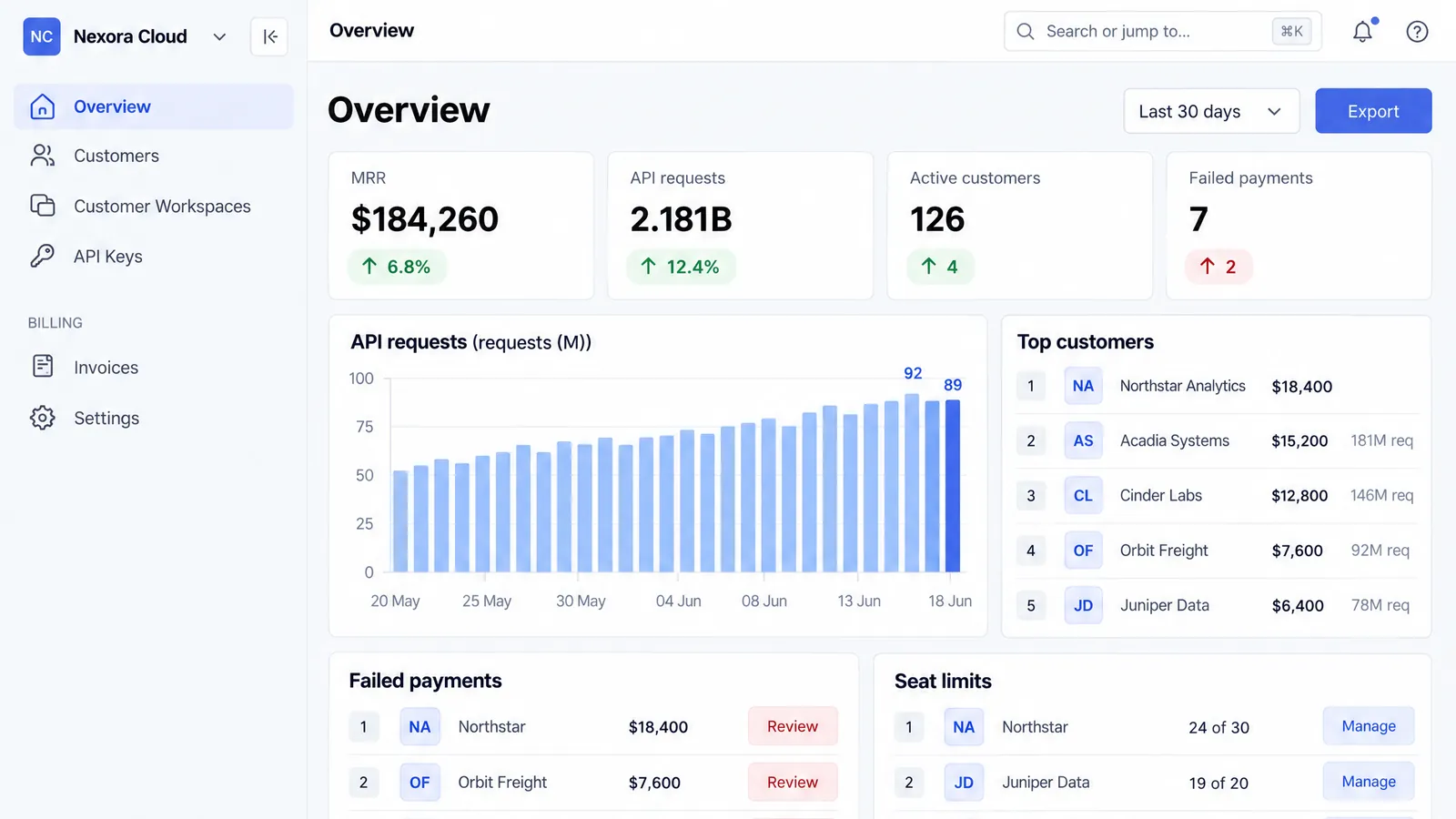Click the CL avatar for Cinder Labs
This screenshot has width=1456, height=819.
pos(1083,496)
